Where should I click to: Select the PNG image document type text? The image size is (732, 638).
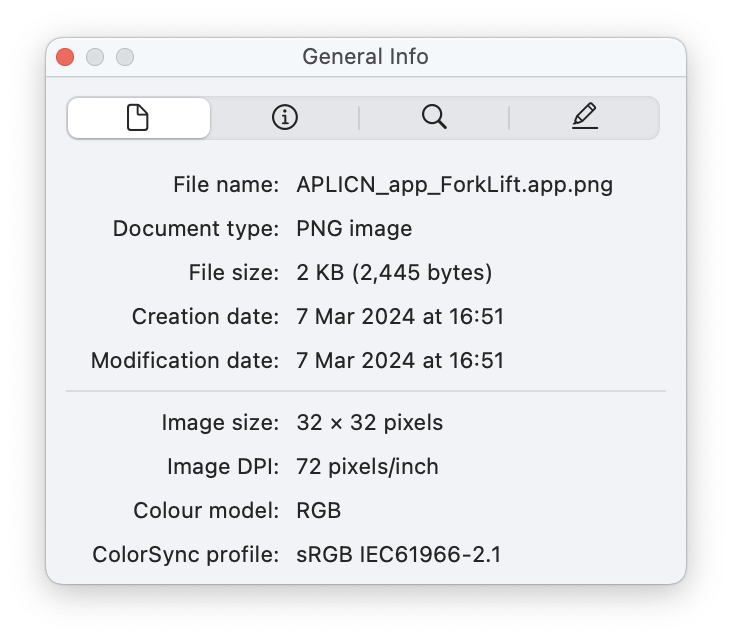pyautogui.click(x=354, y=229)
